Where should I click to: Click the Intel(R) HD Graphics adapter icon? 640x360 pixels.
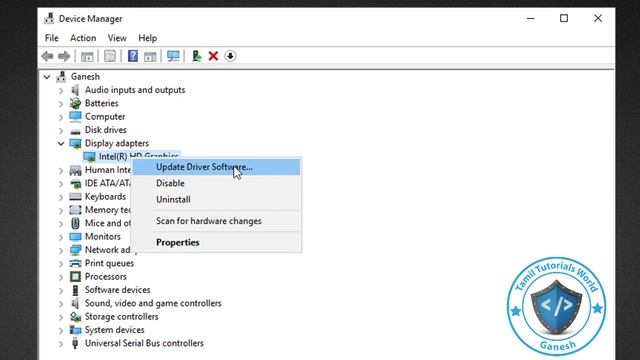tap(89, 157)
